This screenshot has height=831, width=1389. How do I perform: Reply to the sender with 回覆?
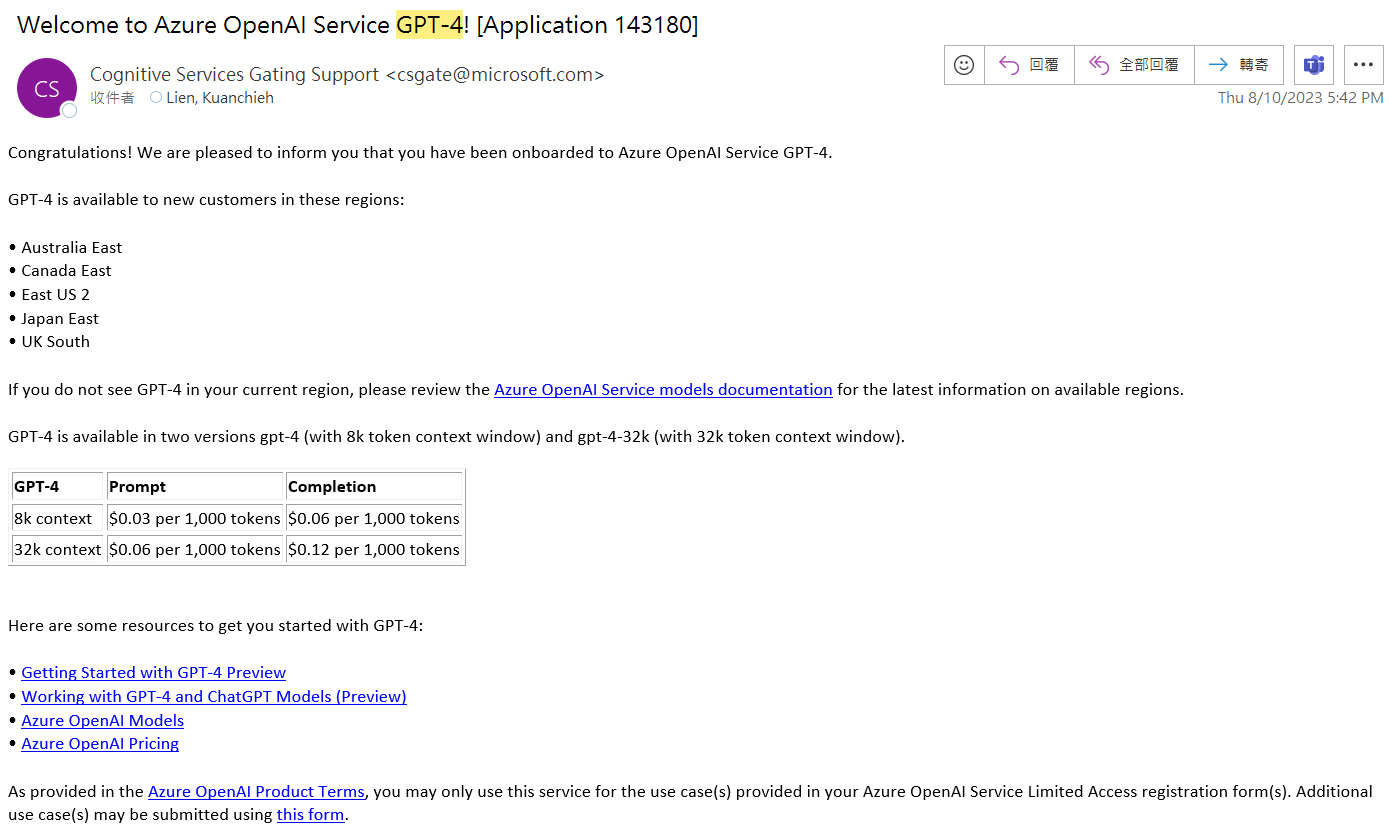pyautogui.click(x=1029, y=65)
